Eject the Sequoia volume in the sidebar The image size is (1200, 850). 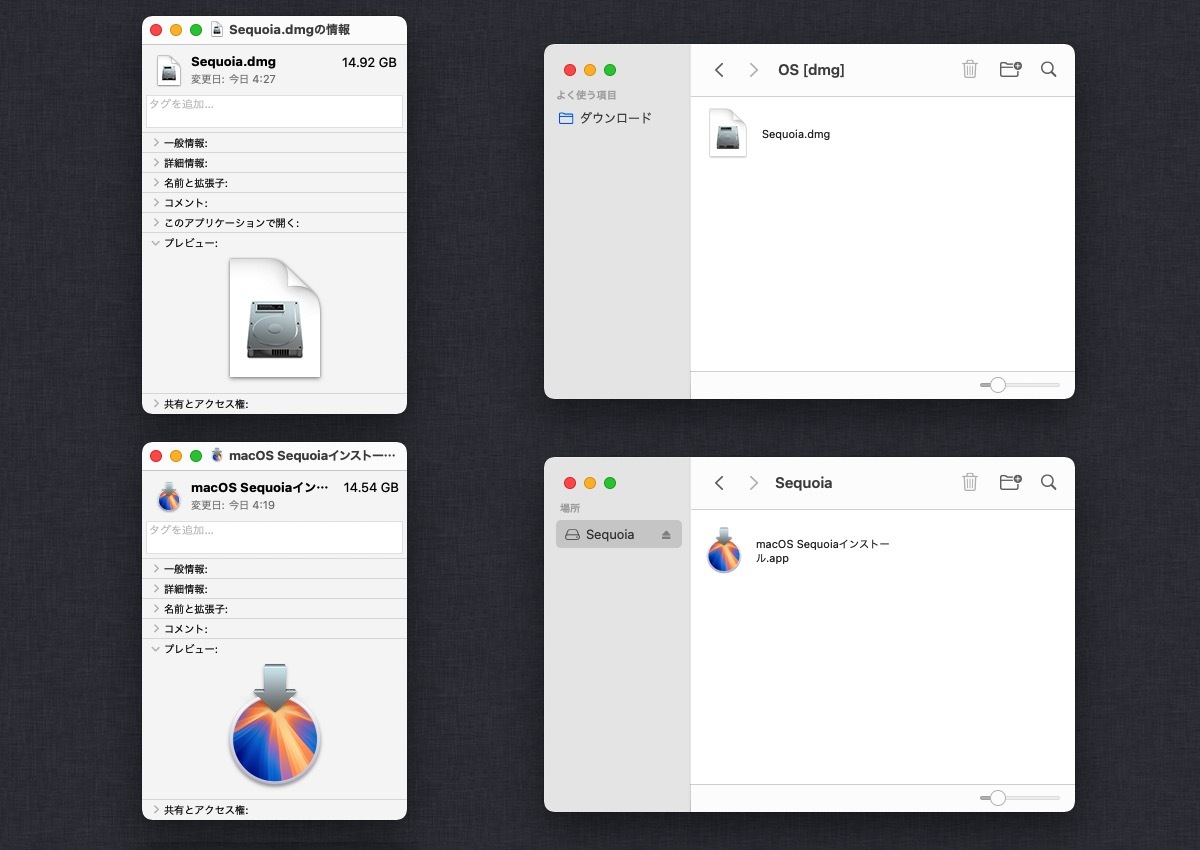click(667, 535)
